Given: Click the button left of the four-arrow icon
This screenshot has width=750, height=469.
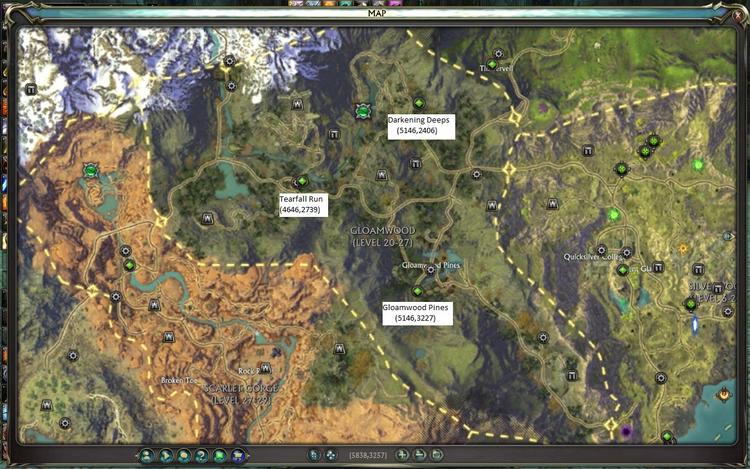Looking at the screenshot, I should 314,455.
